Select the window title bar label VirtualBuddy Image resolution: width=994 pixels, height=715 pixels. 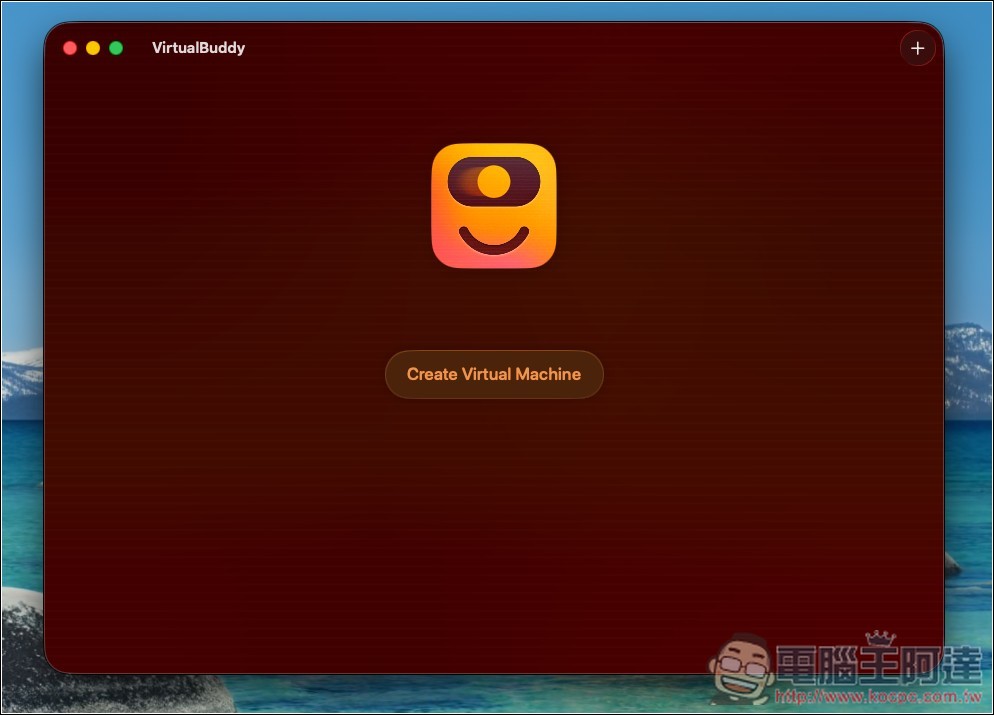click(x=197, y=47)
